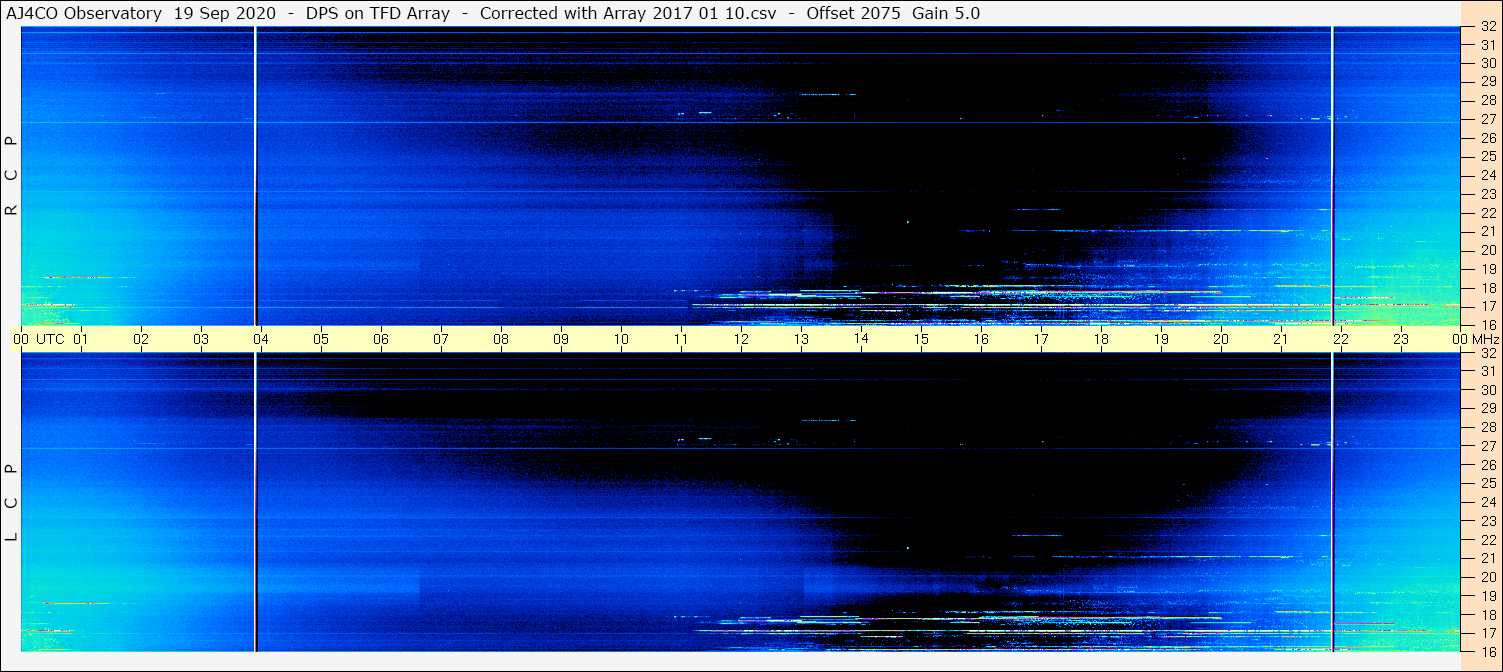The image size is (1503, 672).
Task: Click the 24 MHz tick in LCP panel
Action: coord(1488,502)
